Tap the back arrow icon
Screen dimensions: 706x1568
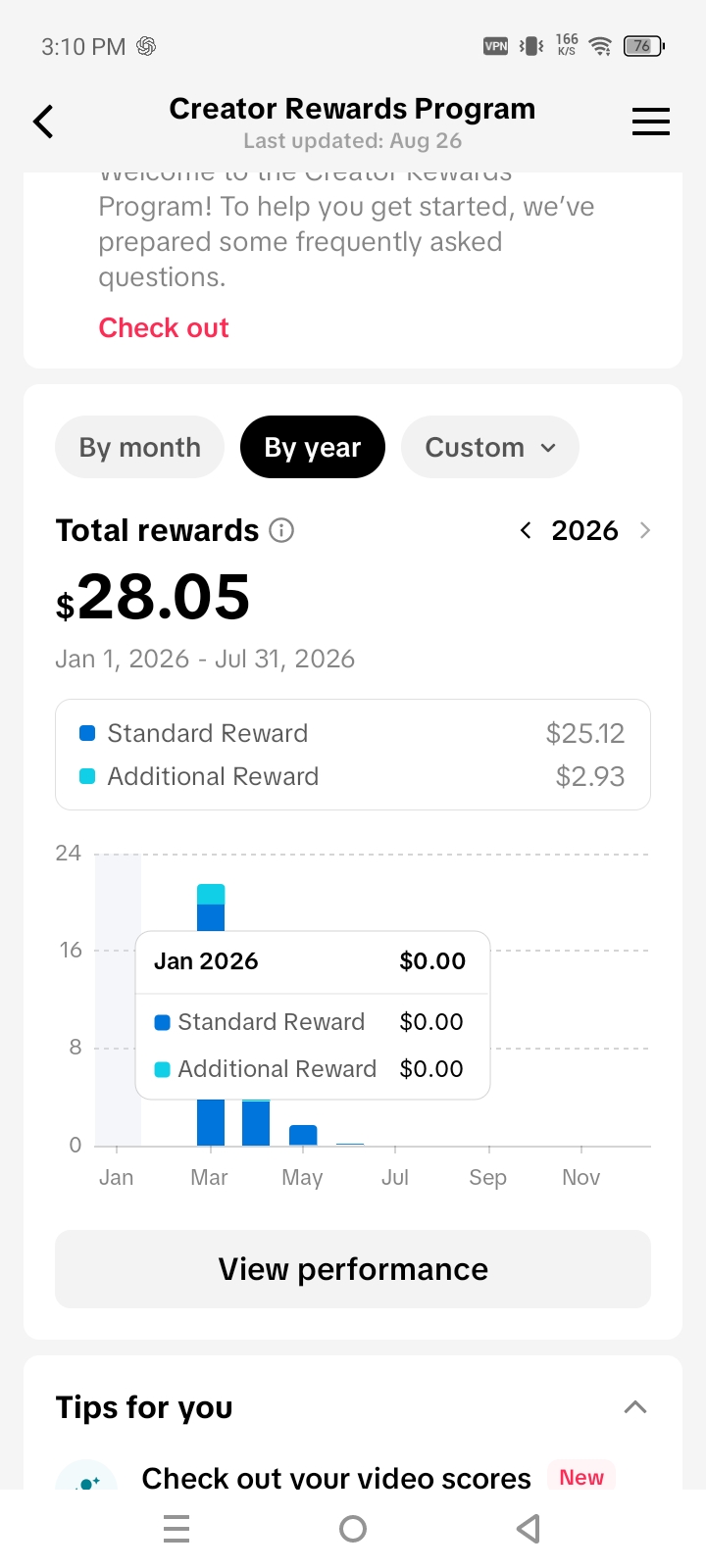[x=43, y=122]
